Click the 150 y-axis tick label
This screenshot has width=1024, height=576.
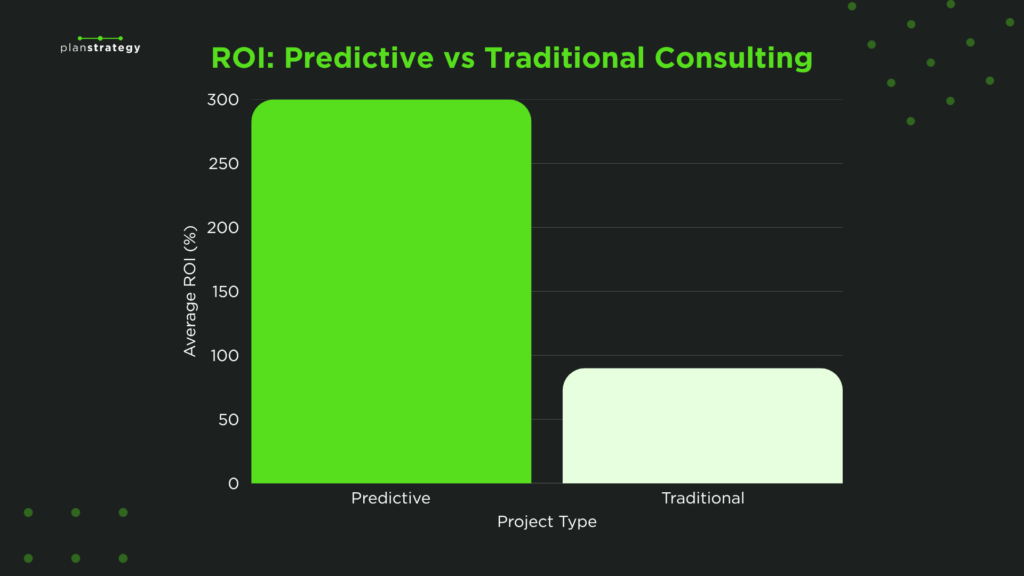pyautogui.click(x=225, y=292)
